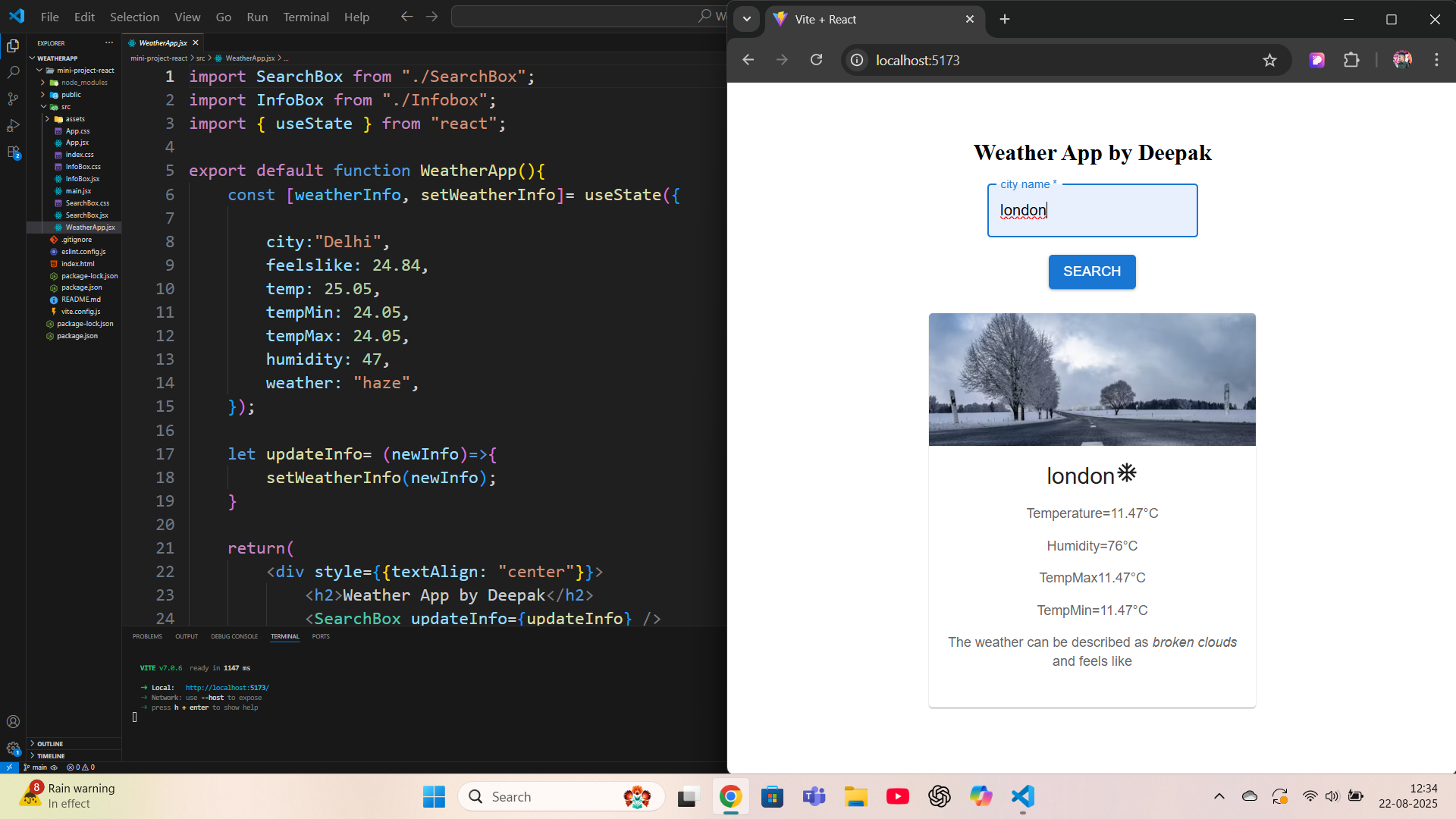Reload the localhost page in Chrome
Image resolution: width=1456 pixels, height=819 pixels.
pyautogui.click(x=816, y=60)
